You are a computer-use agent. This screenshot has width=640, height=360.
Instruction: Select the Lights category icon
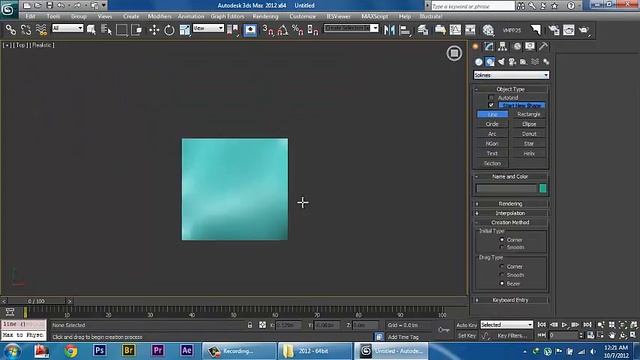coord(501,62)
